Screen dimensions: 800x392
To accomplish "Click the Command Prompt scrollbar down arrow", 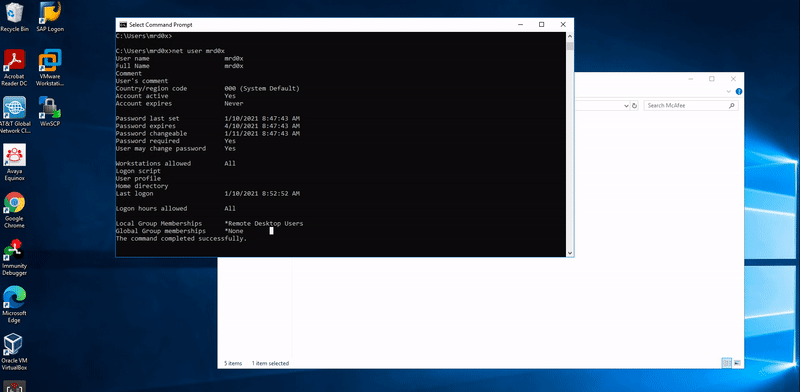I will 569,252.
